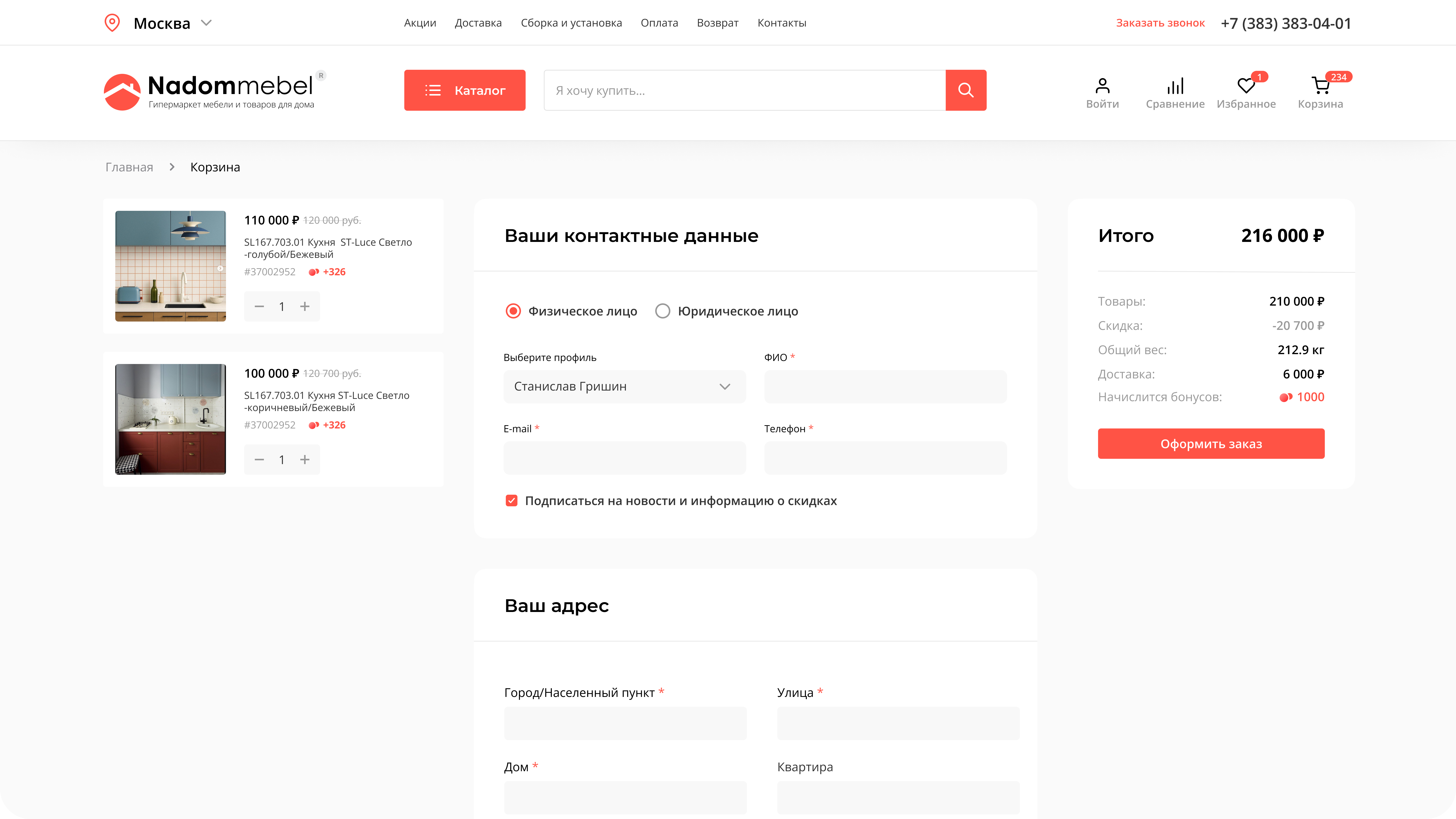Image resolution: width=1456 pixels, height=819 pixels.
Task: Click bonus icon on the 110 000 ₽ kitchen
Action: [x=314, y=272]
